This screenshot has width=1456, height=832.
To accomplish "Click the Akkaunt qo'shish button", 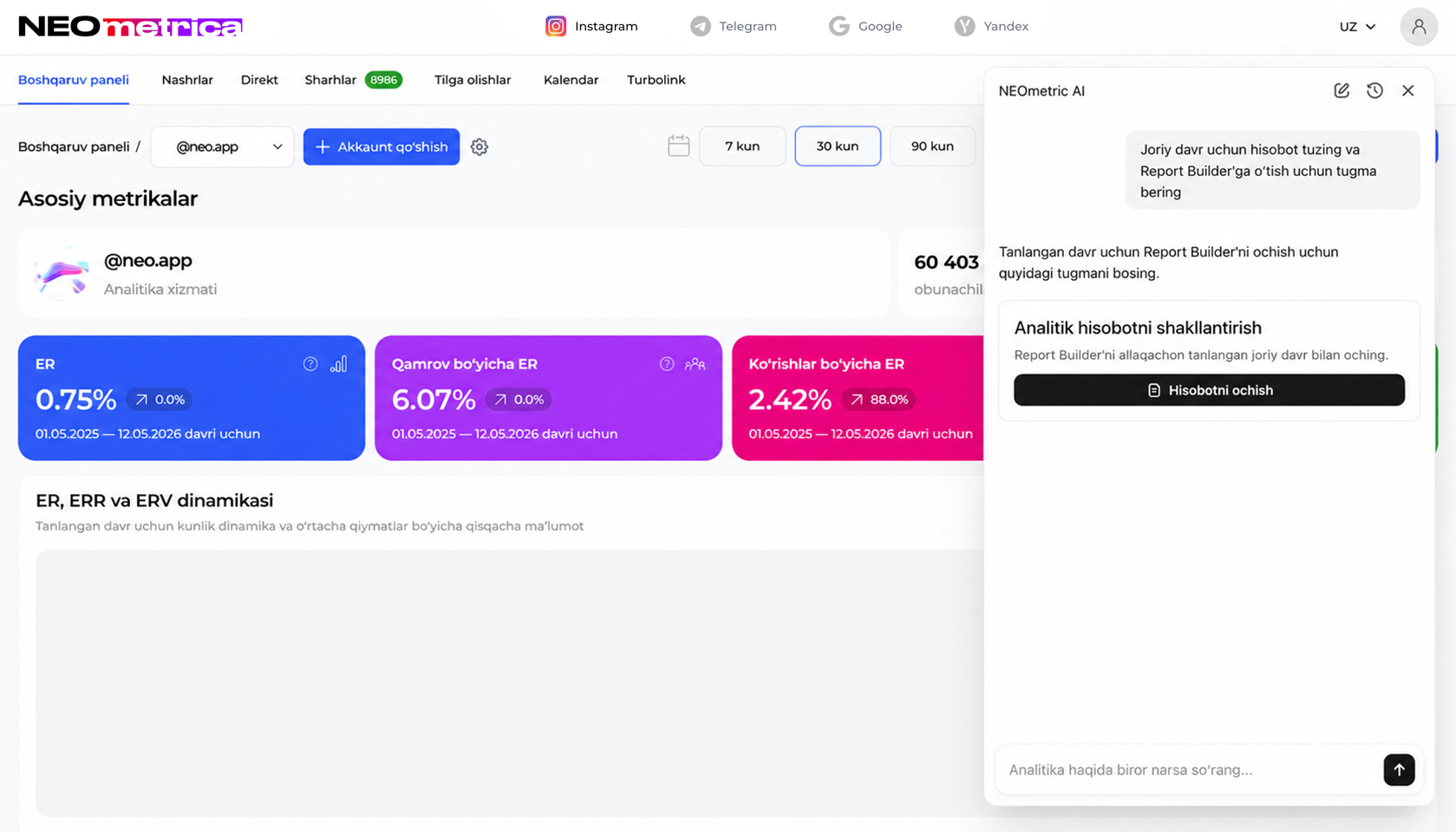I will point(382,146).
